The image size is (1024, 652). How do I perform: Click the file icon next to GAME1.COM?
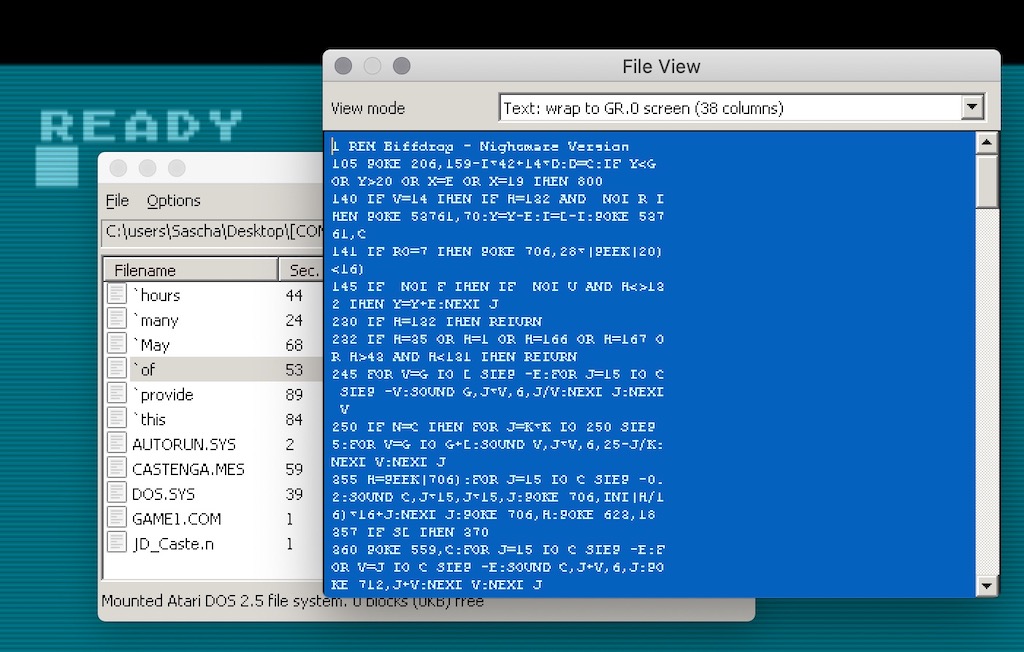click(117, 517)
